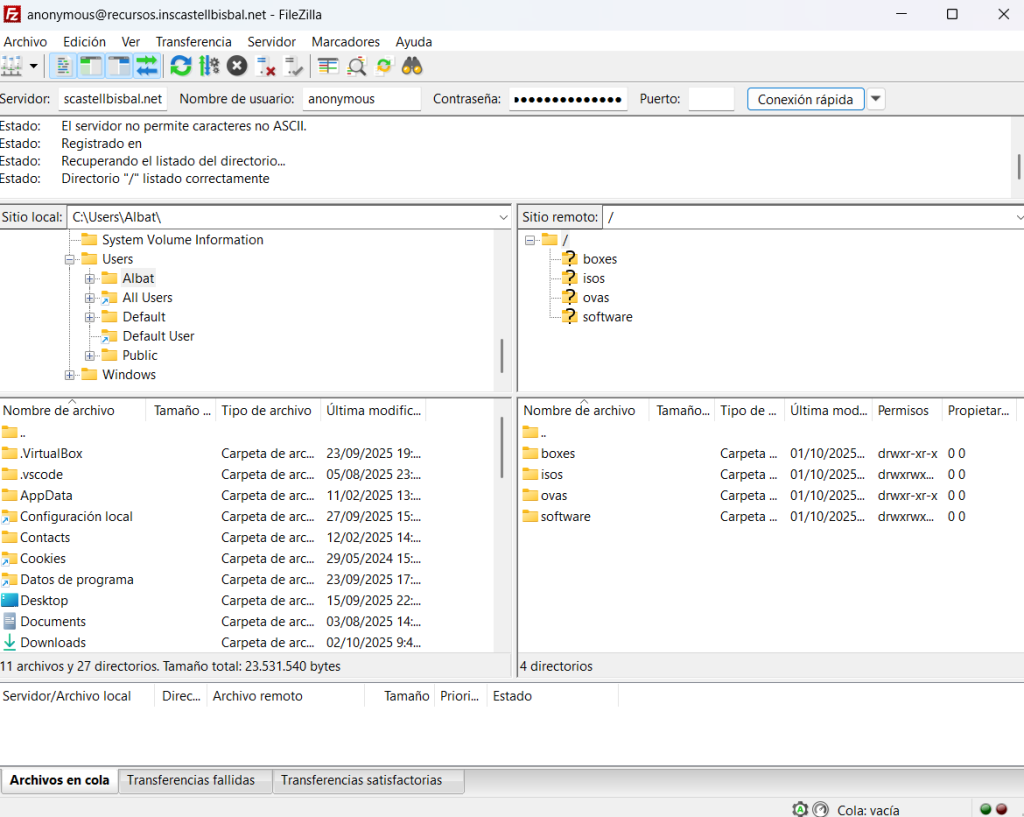Open the filename filters dialog icon

coord(327,66)
